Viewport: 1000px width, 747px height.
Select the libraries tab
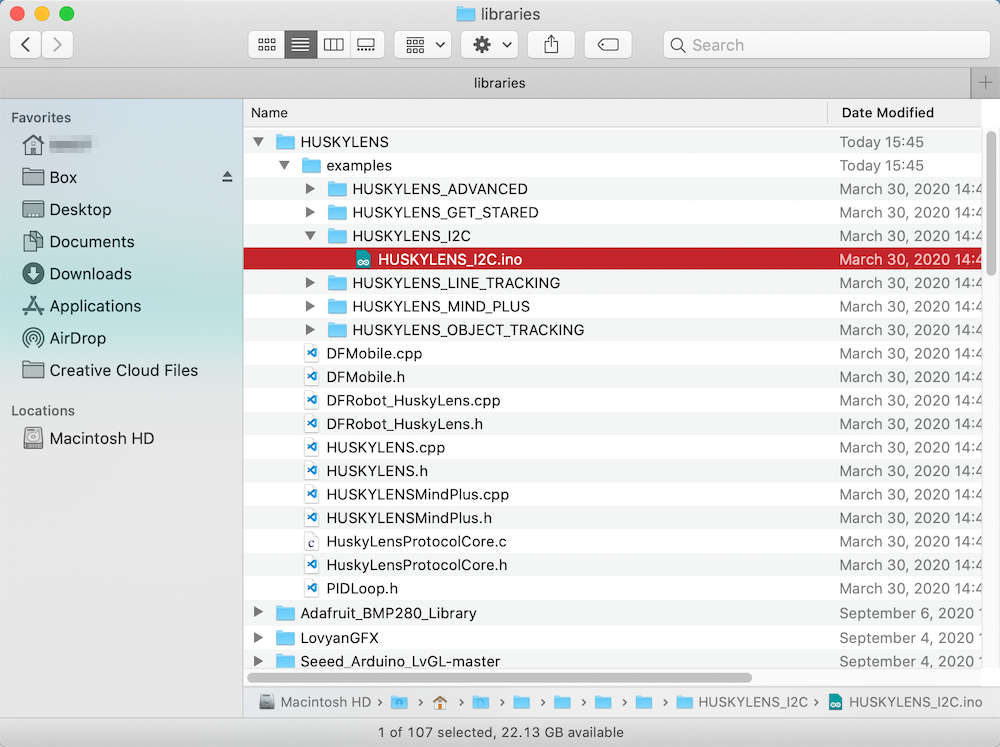tap(485, 83)
